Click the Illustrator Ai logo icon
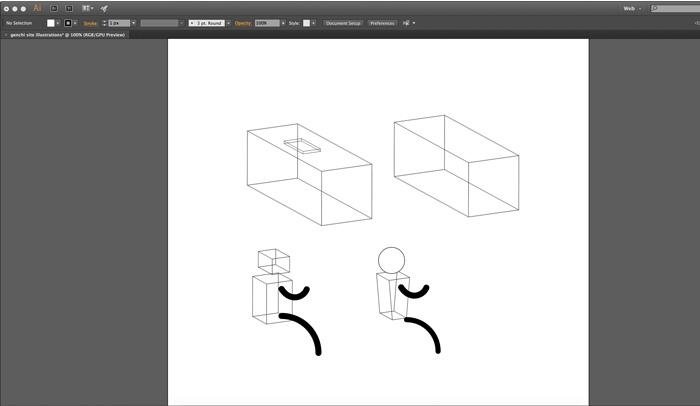700x406 pixels. tap(37, 8)
